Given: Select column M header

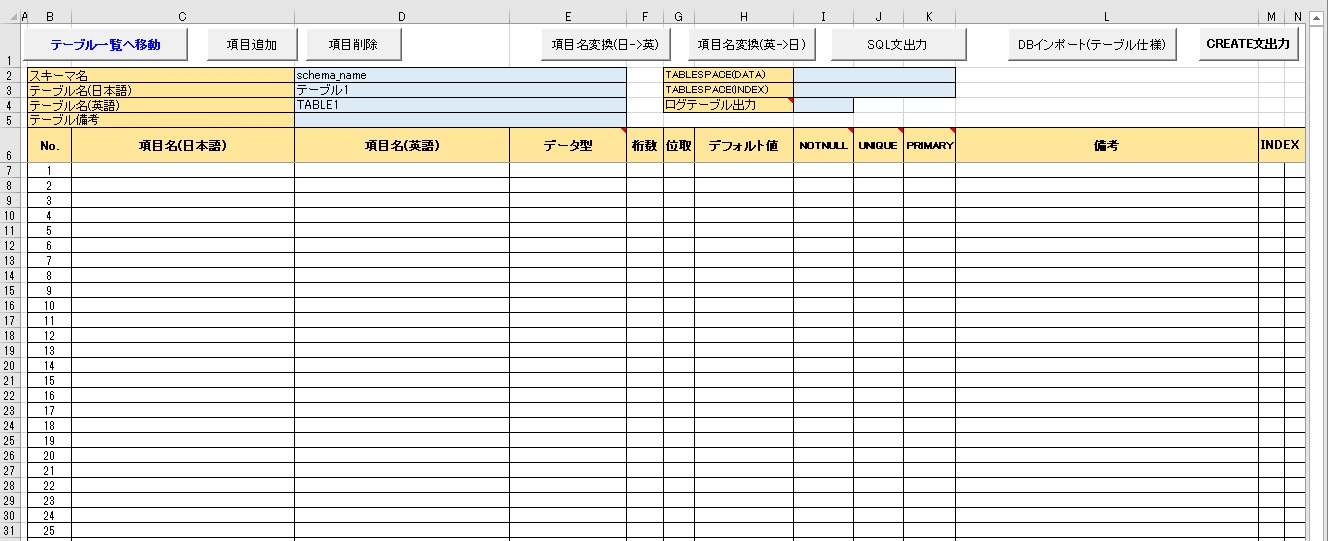Looking at the screenshot, I should (1271, 16).
